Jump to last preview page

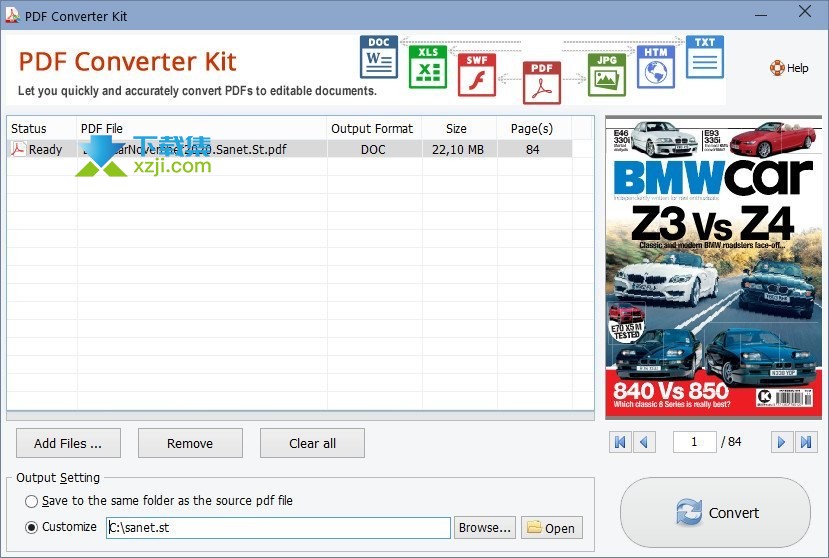(x=806, y=442)
